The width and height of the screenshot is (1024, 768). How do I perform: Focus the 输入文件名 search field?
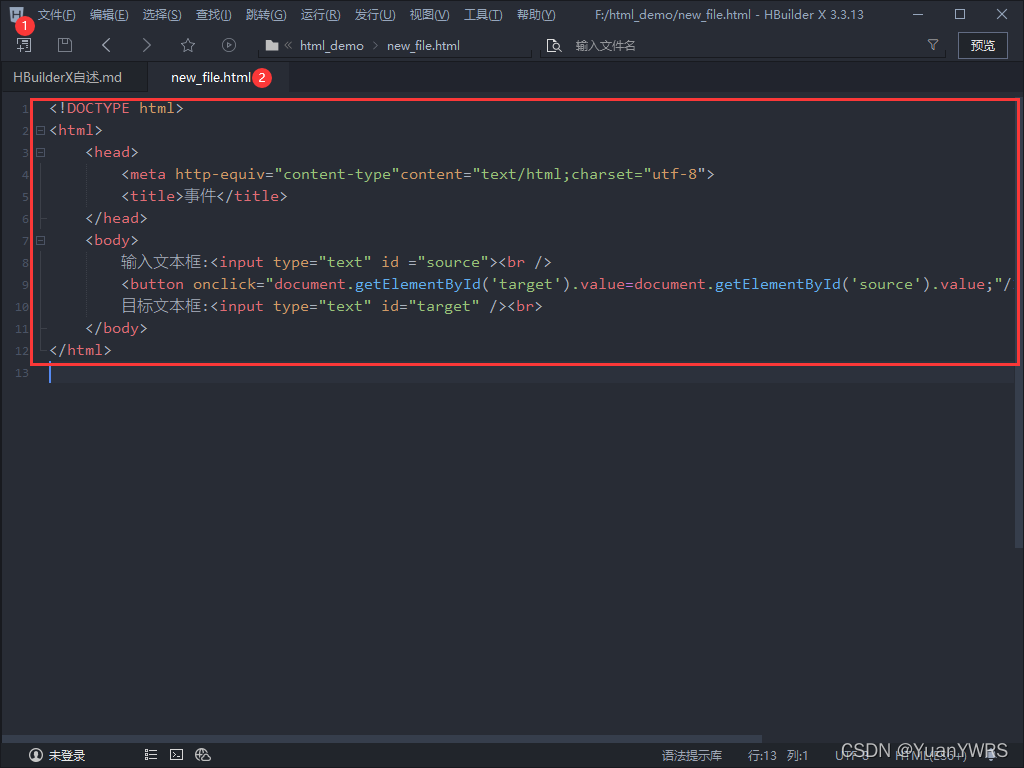[x=744, y=46]
